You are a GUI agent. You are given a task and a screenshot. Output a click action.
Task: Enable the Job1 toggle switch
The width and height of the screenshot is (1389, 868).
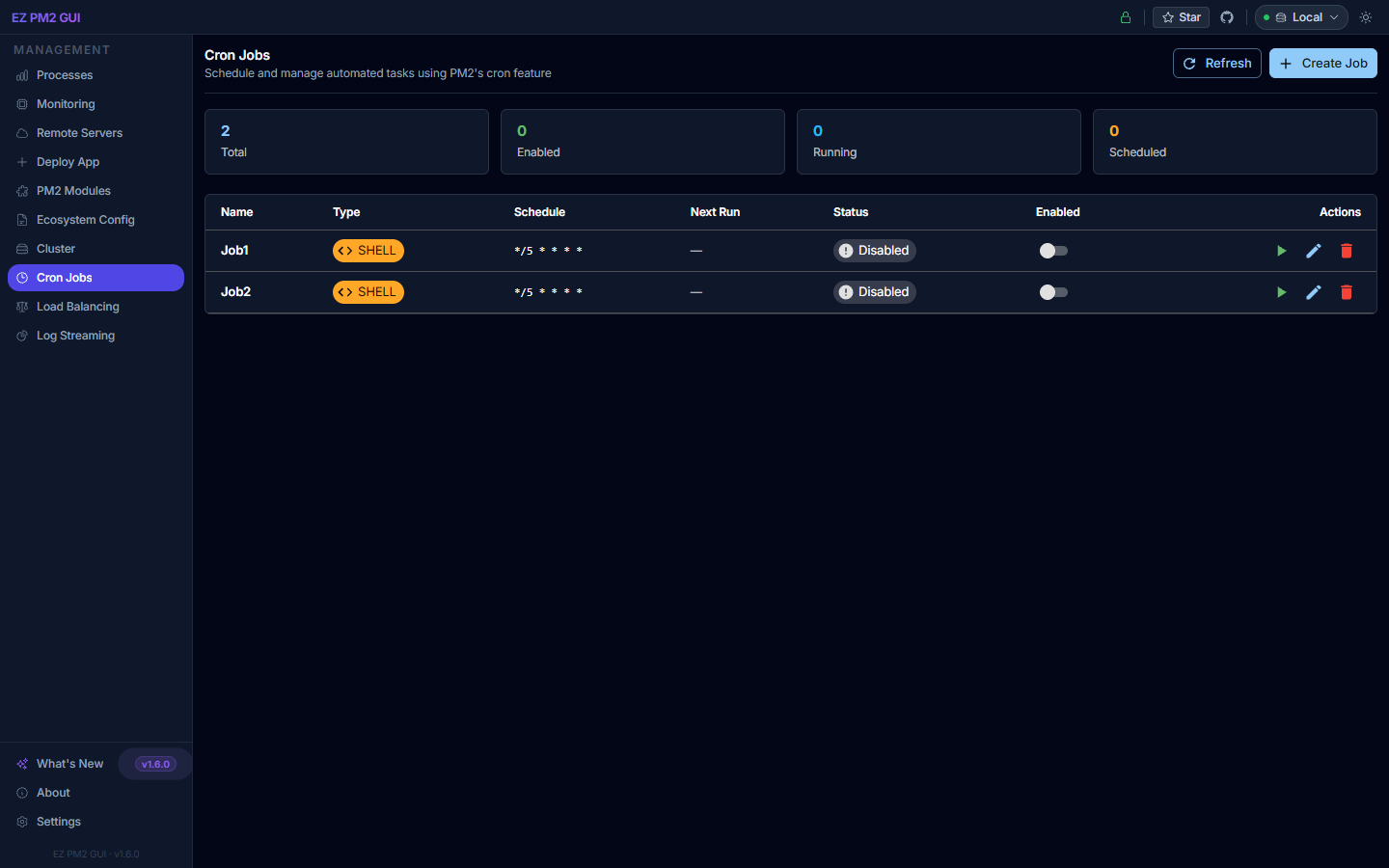click(1053, 251)
